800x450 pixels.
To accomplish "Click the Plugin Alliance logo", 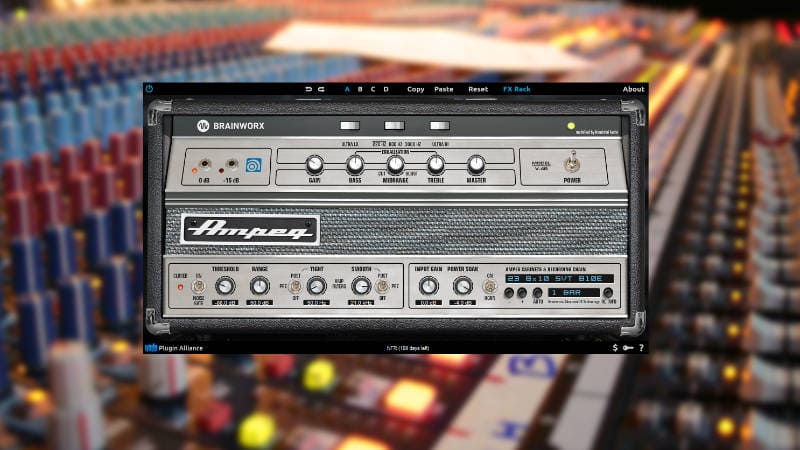I will coord(177,347).
